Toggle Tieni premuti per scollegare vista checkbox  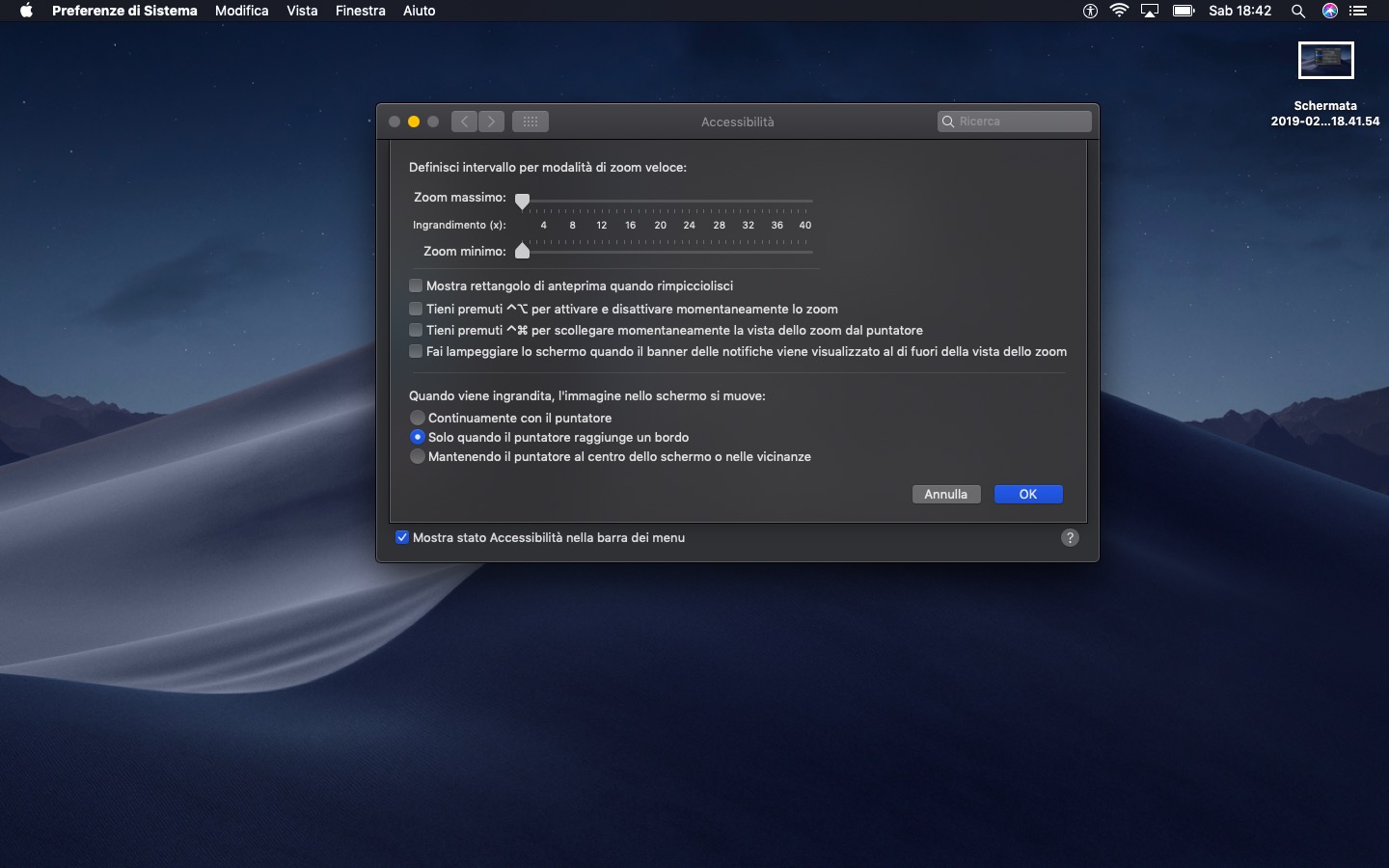pyautogui.click(x=416, y=330)
